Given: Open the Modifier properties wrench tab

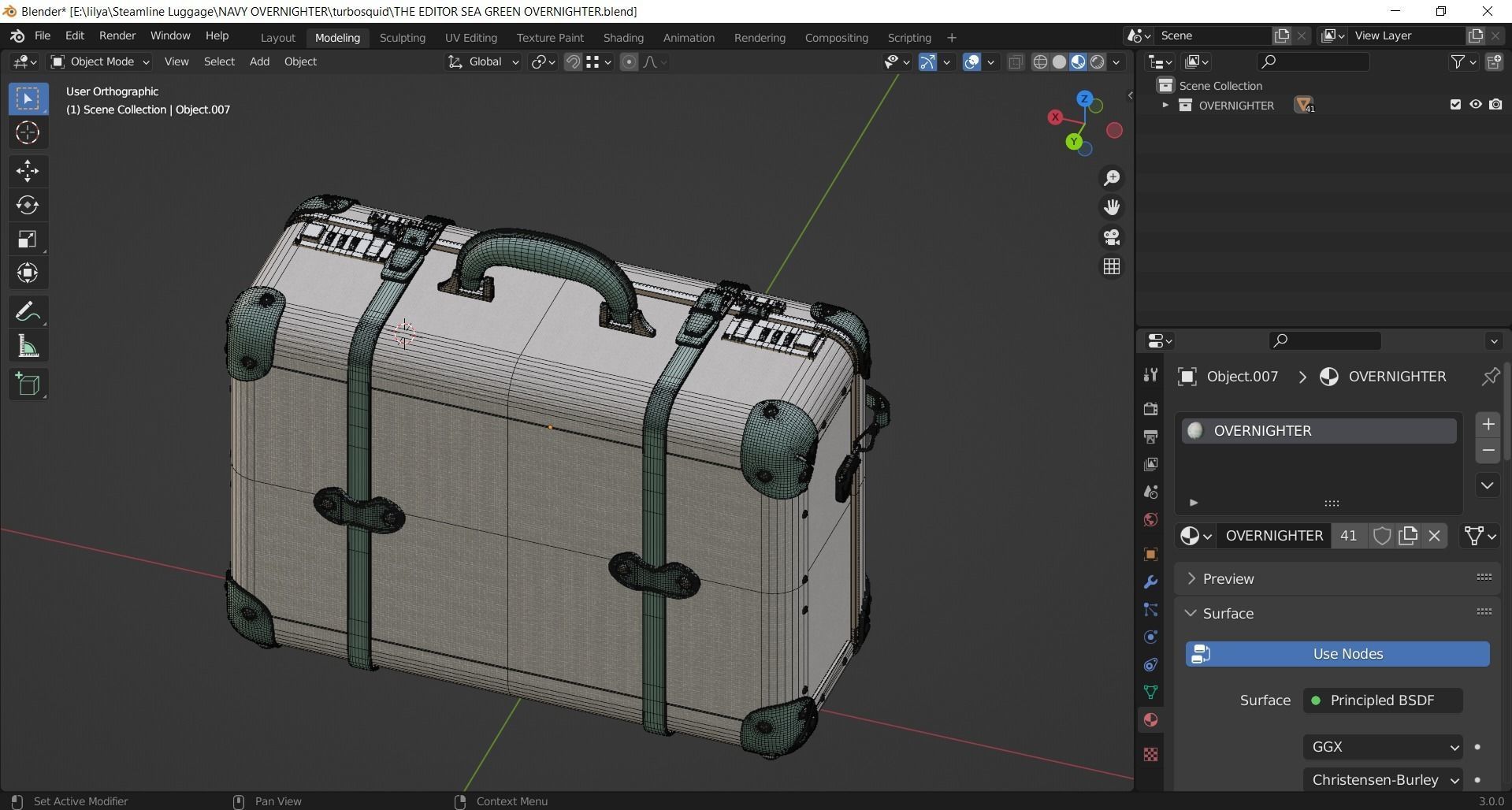Looking at the screenshot, I should (1150, 581).
